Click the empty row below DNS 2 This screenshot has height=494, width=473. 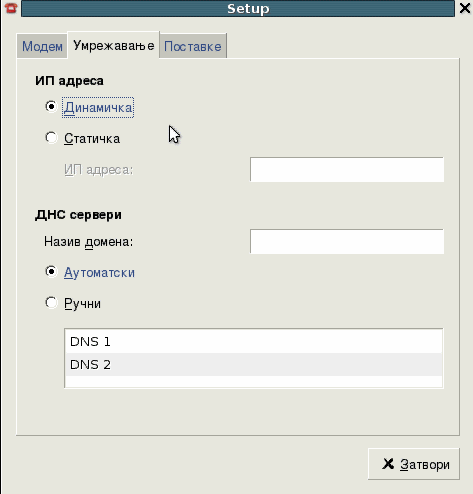[254, 381]
